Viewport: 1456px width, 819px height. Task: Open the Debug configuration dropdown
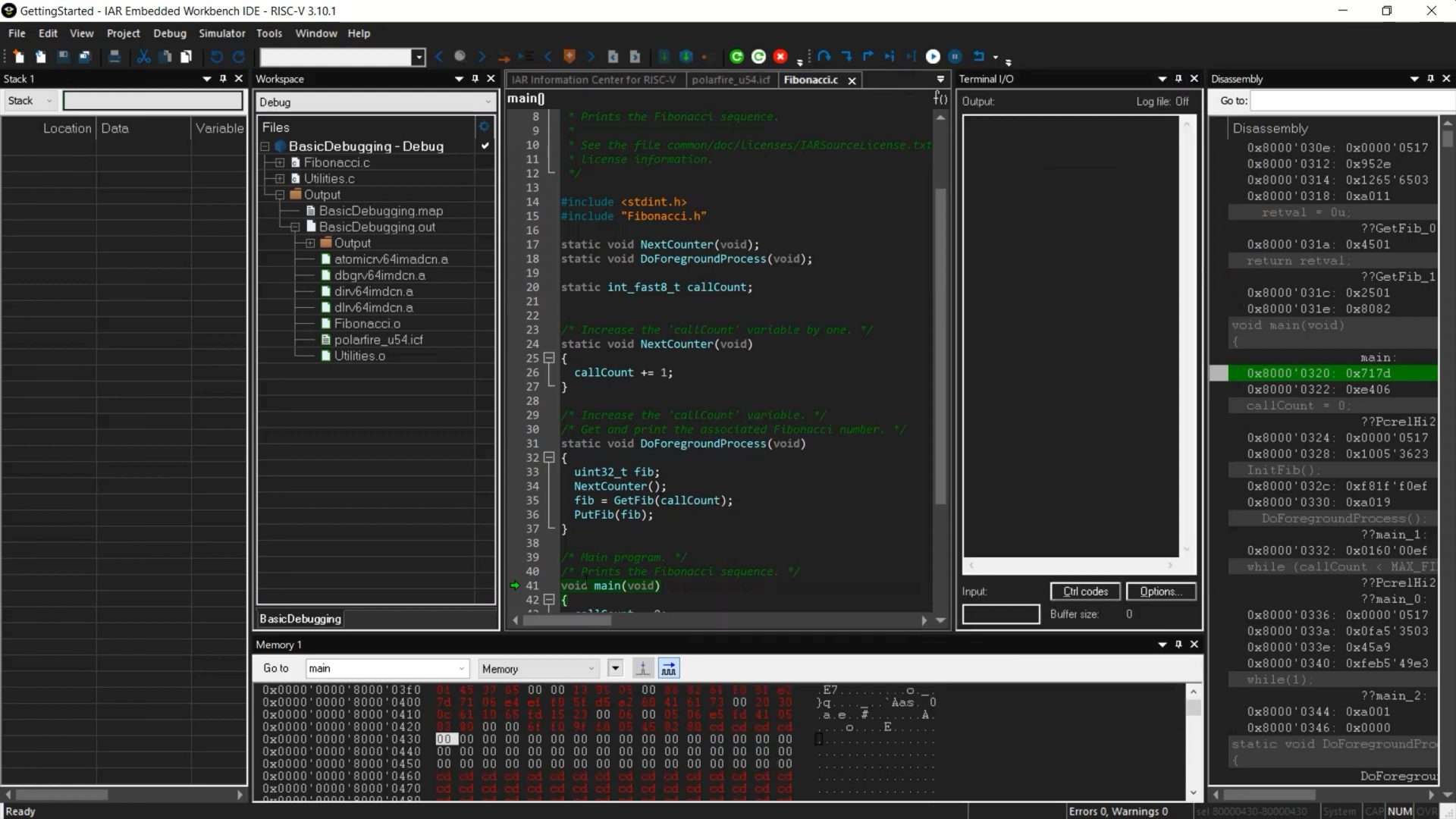click(375, 102)
